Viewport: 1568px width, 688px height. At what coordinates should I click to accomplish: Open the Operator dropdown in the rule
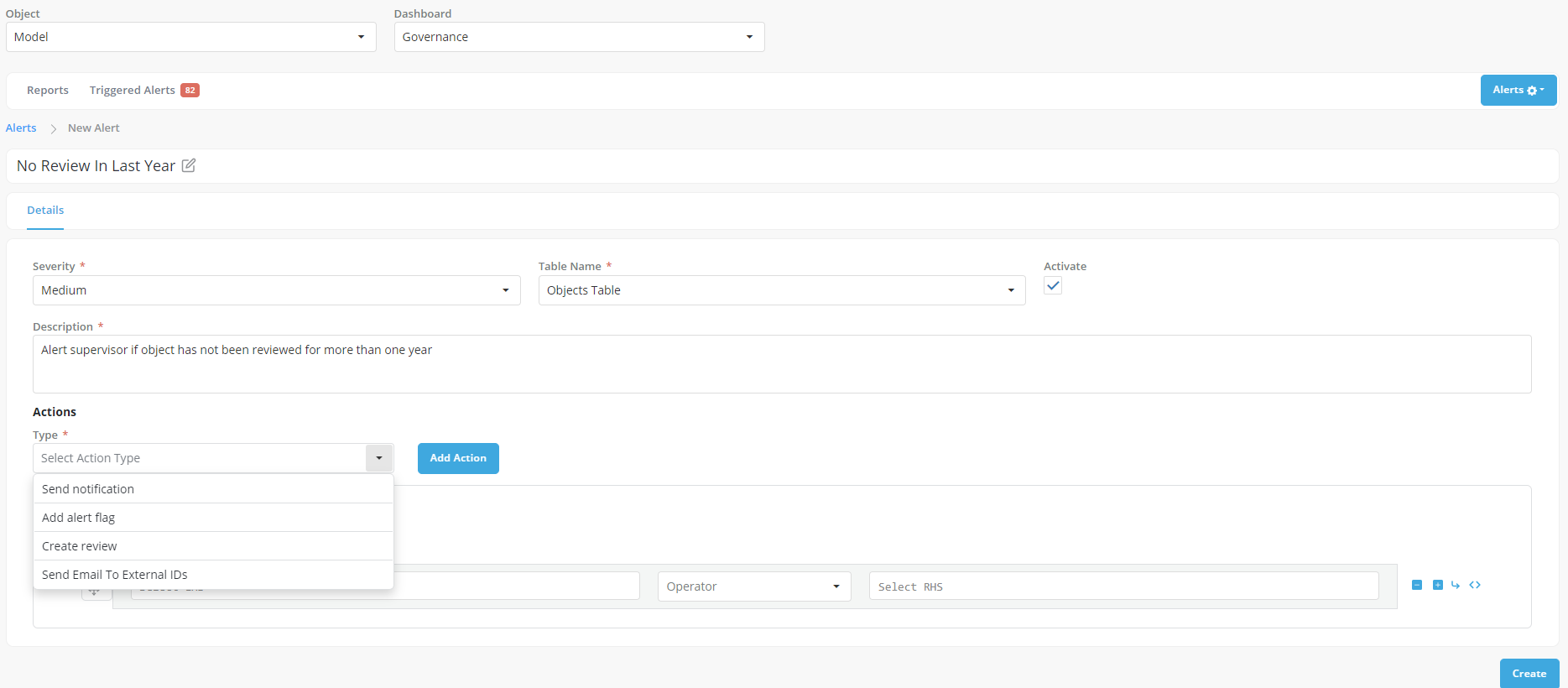753,586
